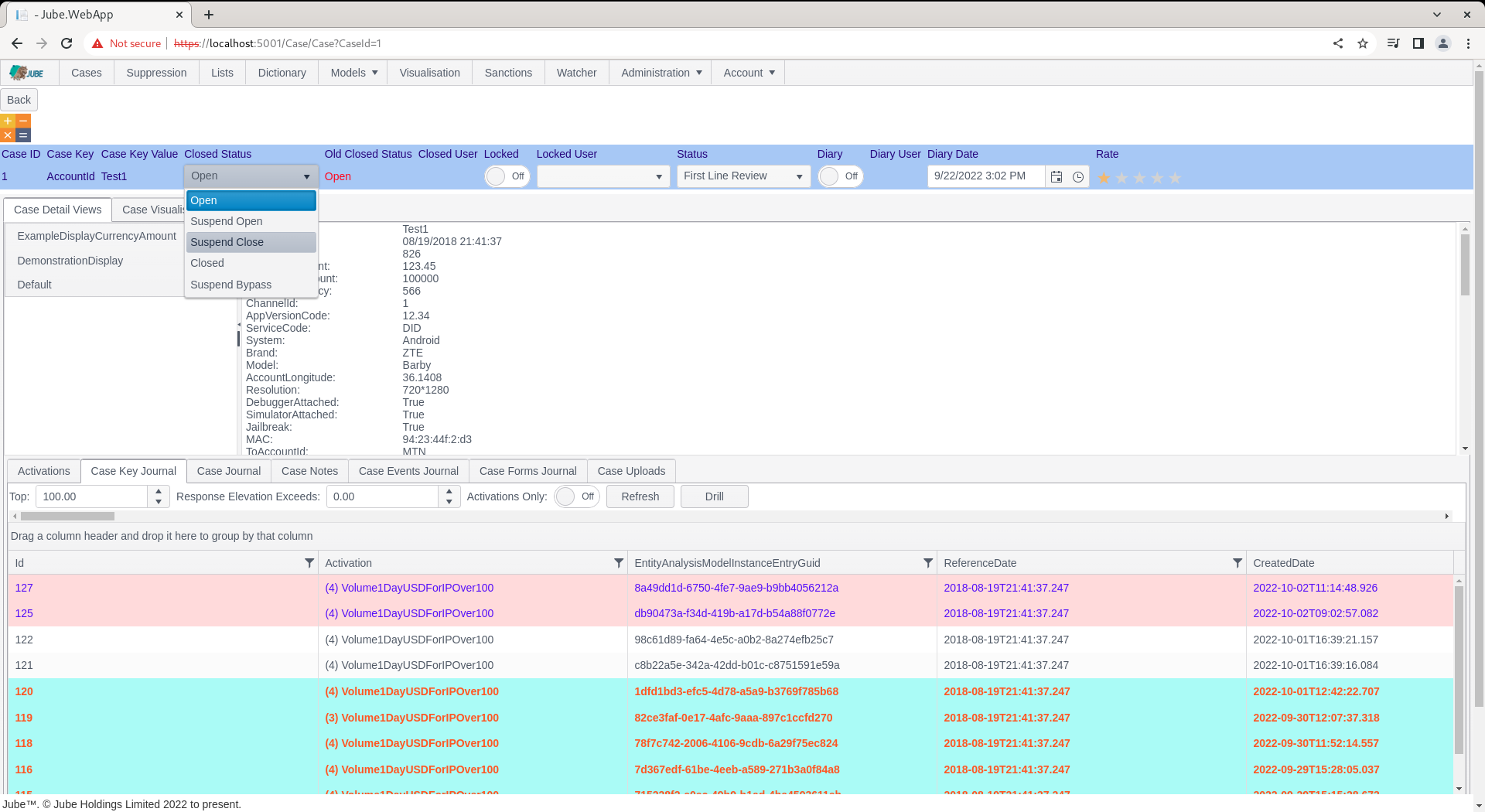The width and height of the screenshot is (1485, 812).
Task: Switch to the Case Uploads tab
Action: coord(631,471)
